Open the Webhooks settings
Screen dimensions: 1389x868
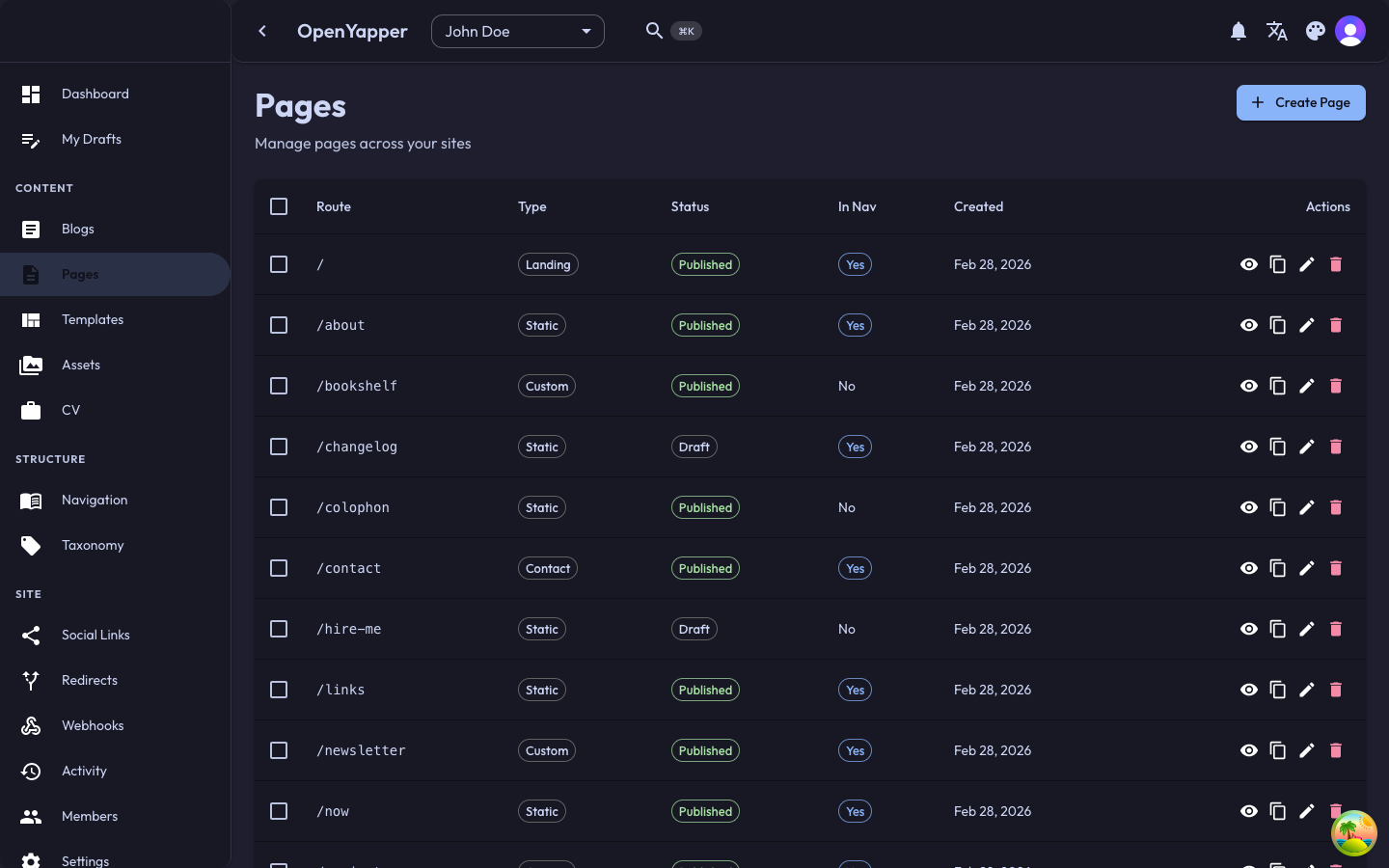point(93,725)
